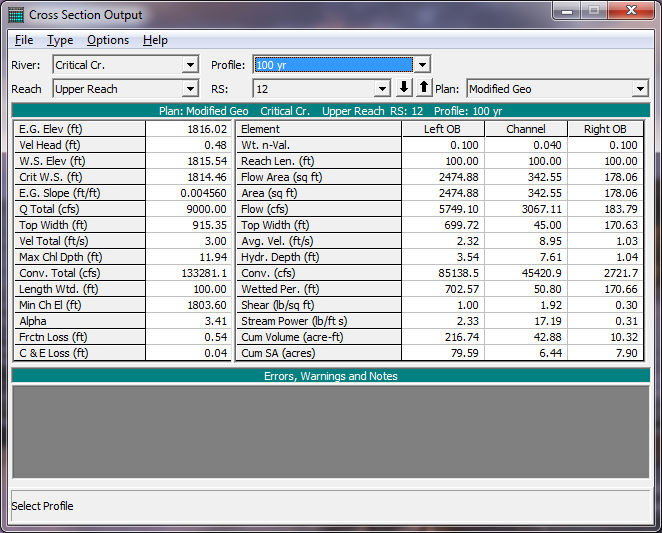
Task: Click the Right OB column header
Action: (608, 129)
